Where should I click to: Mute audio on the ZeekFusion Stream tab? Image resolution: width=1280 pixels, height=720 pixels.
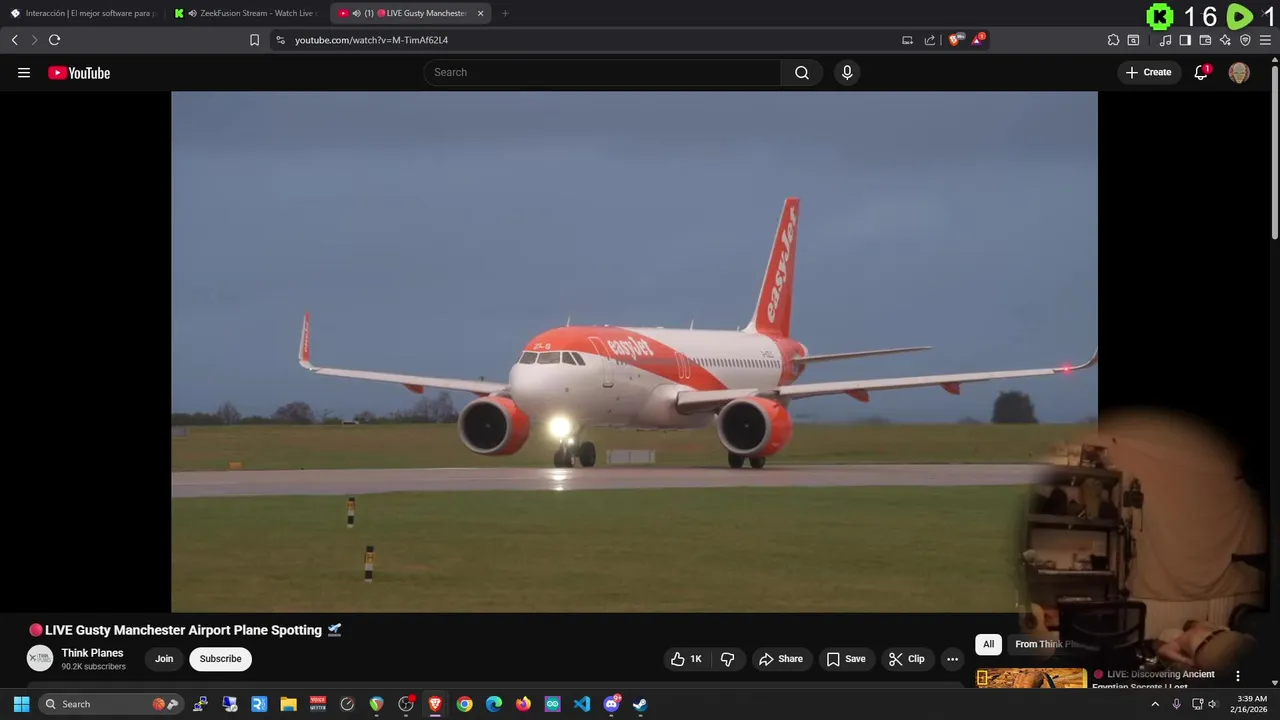coord(192,13)
